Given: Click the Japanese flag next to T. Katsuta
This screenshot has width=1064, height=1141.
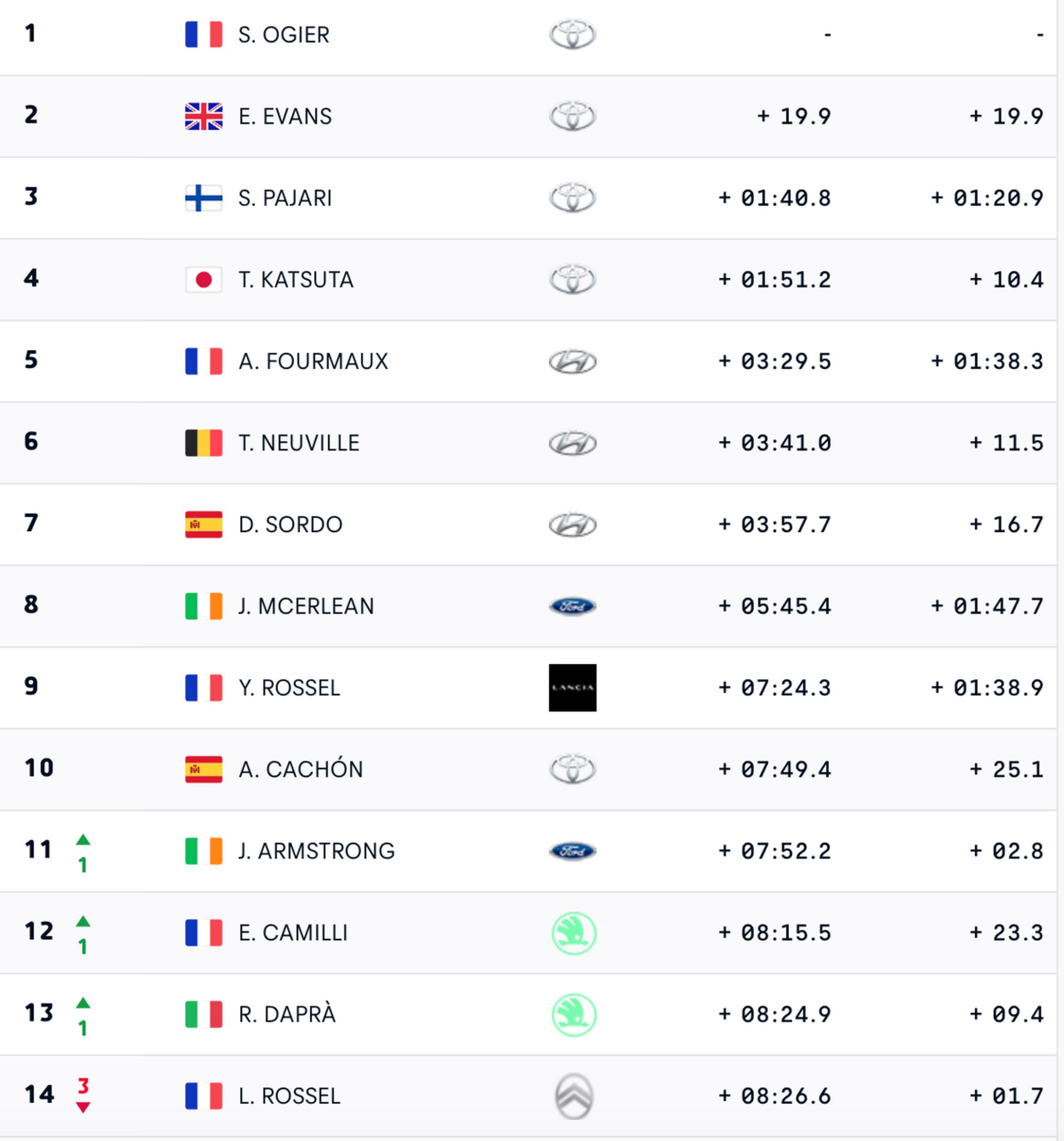Looking at the screenshot, I should point(203,279).
